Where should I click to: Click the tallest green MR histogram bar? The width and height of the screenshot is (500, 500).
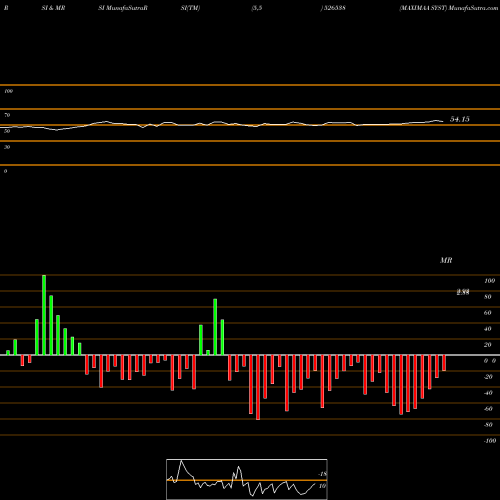click(44, 315)
